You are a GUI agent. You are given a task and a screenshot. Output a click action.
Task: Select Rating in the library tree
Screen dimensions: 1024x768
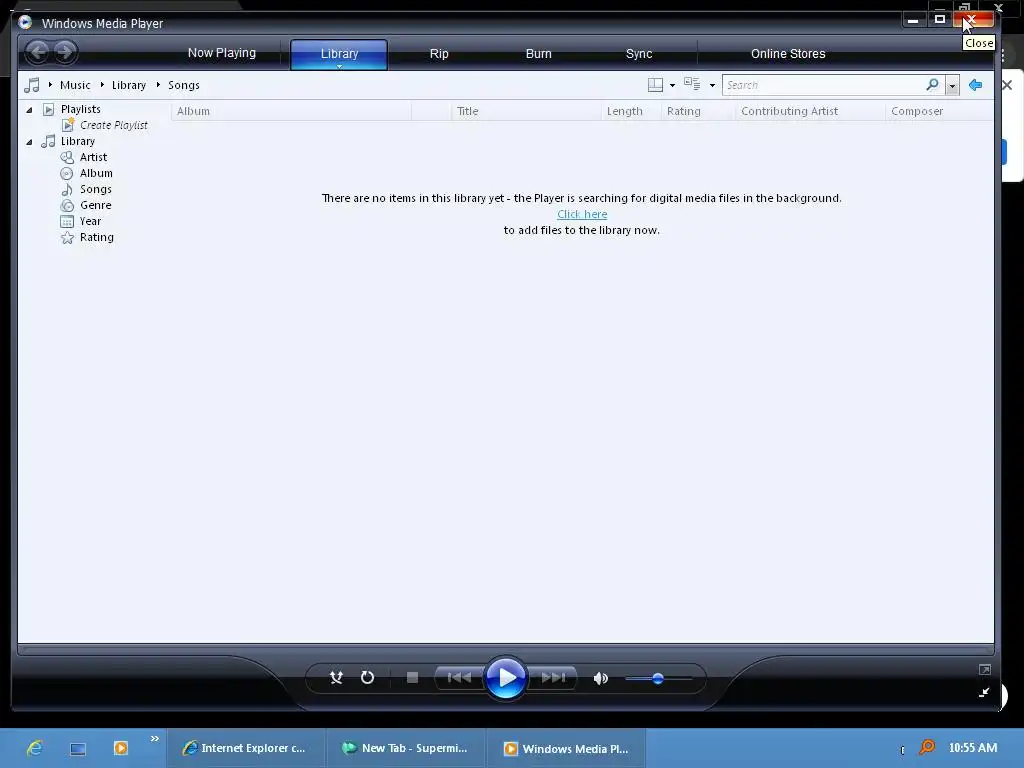coord(97,237)
